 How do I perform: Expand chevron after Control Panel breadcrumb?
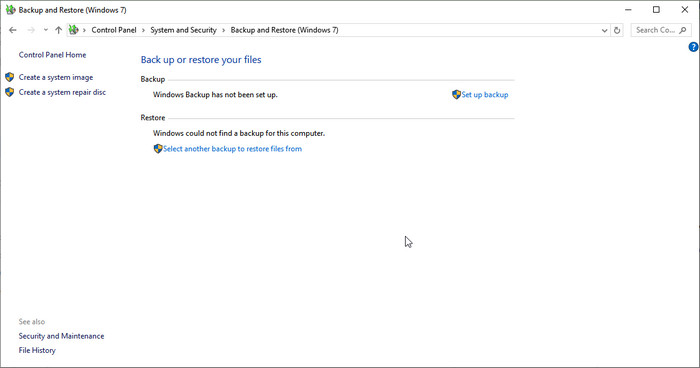pyautogui.click(x=143, y=30)
